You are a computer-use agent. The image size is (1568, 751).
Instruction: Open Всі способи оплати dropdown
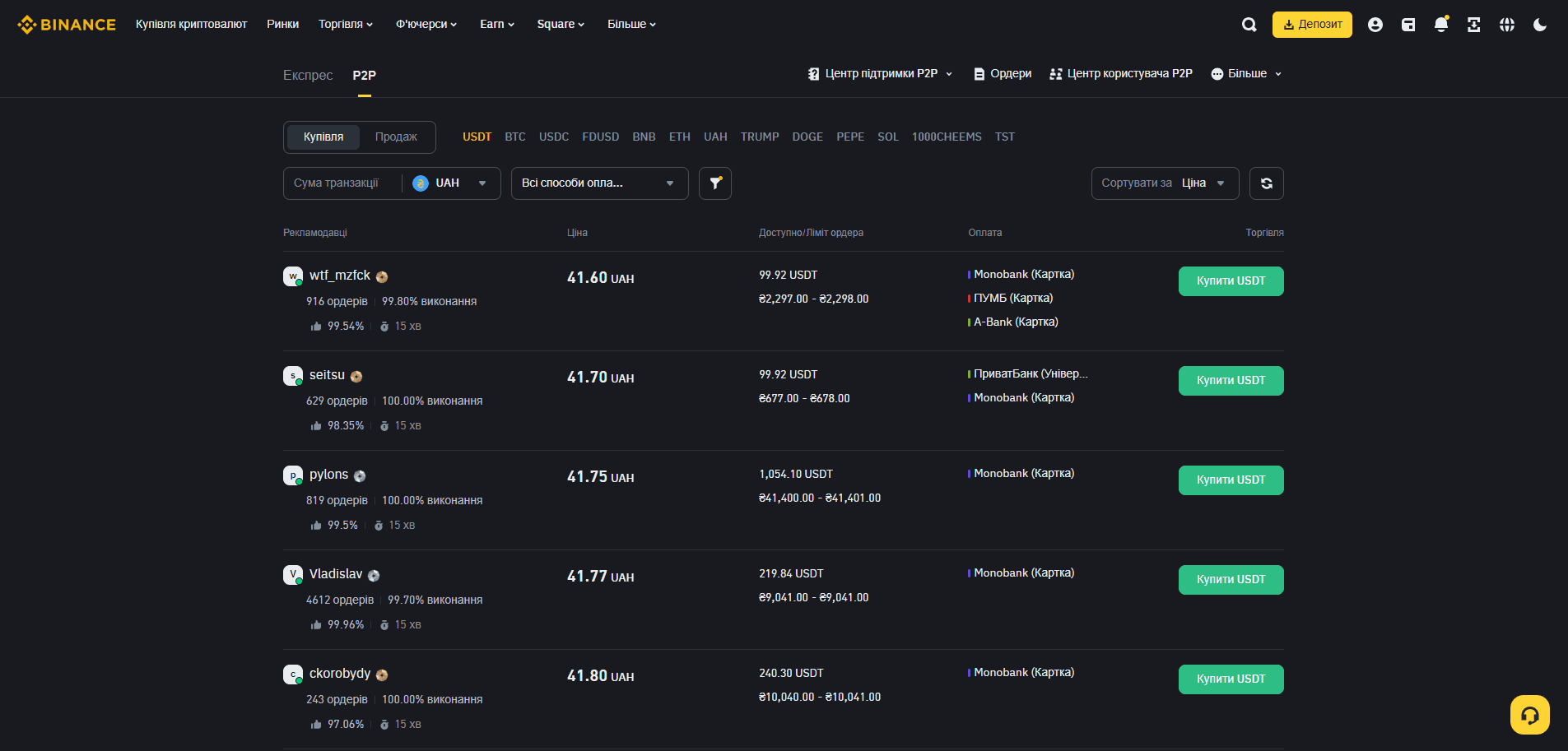[599, 183]
